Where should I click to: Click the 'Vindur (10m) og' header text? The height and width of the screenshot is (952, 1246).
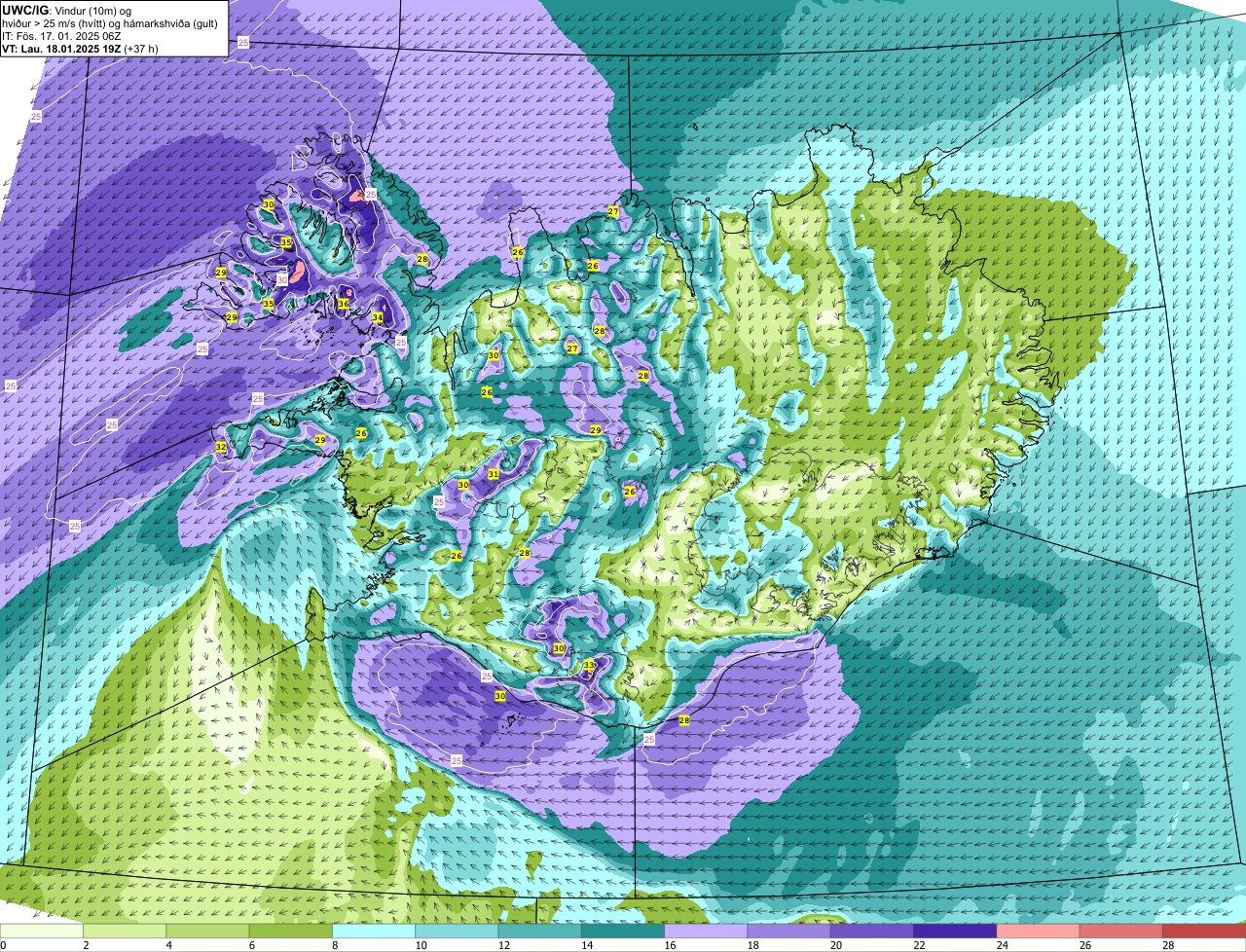[93, 11]
